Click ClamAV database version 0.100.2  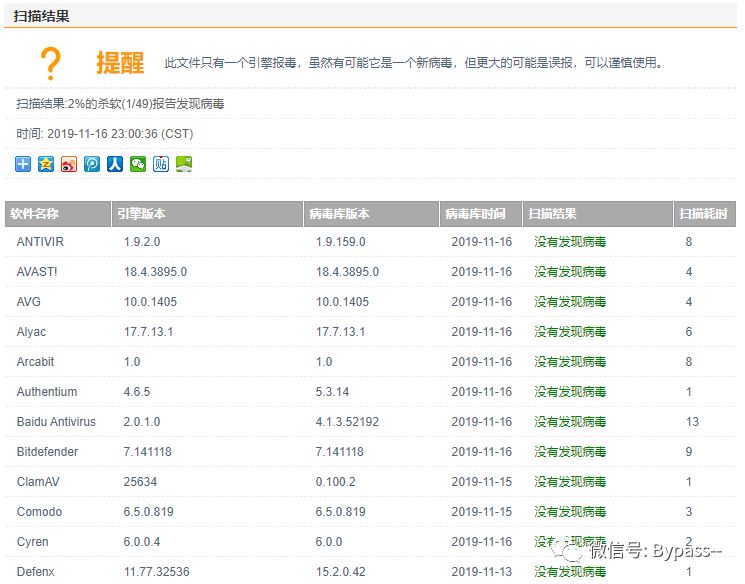click(x=335, y=482)
